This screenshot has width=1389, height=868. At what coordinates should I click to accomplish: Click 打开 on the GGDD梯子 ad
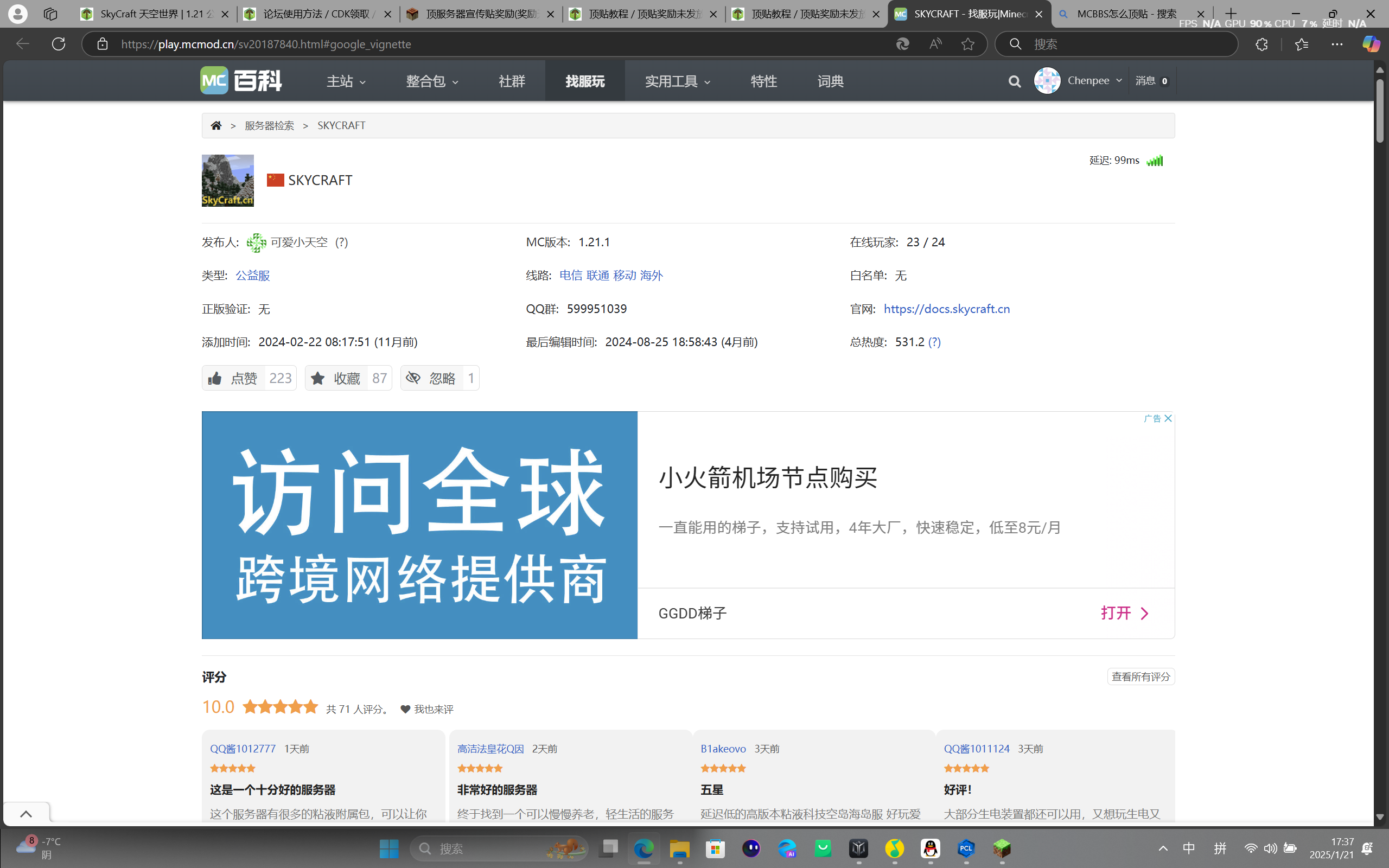[x=1124, y=612]
